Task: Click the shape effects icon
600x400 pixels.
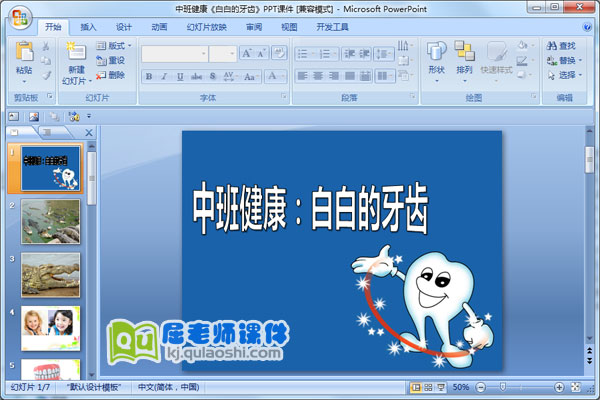Action: [x=524, y=75]
